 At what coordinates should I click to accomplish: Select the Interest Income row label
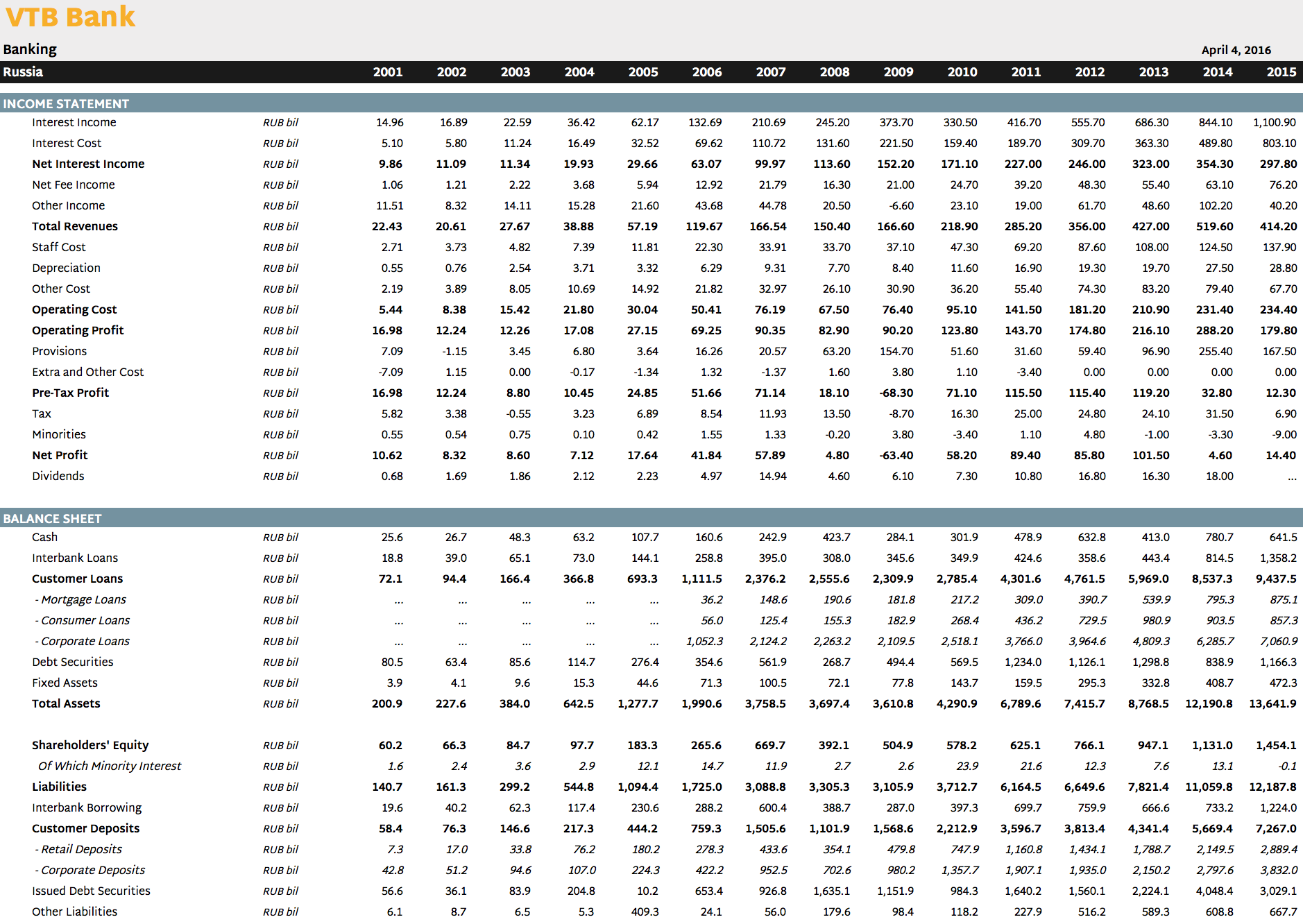(x=74, y=122)
